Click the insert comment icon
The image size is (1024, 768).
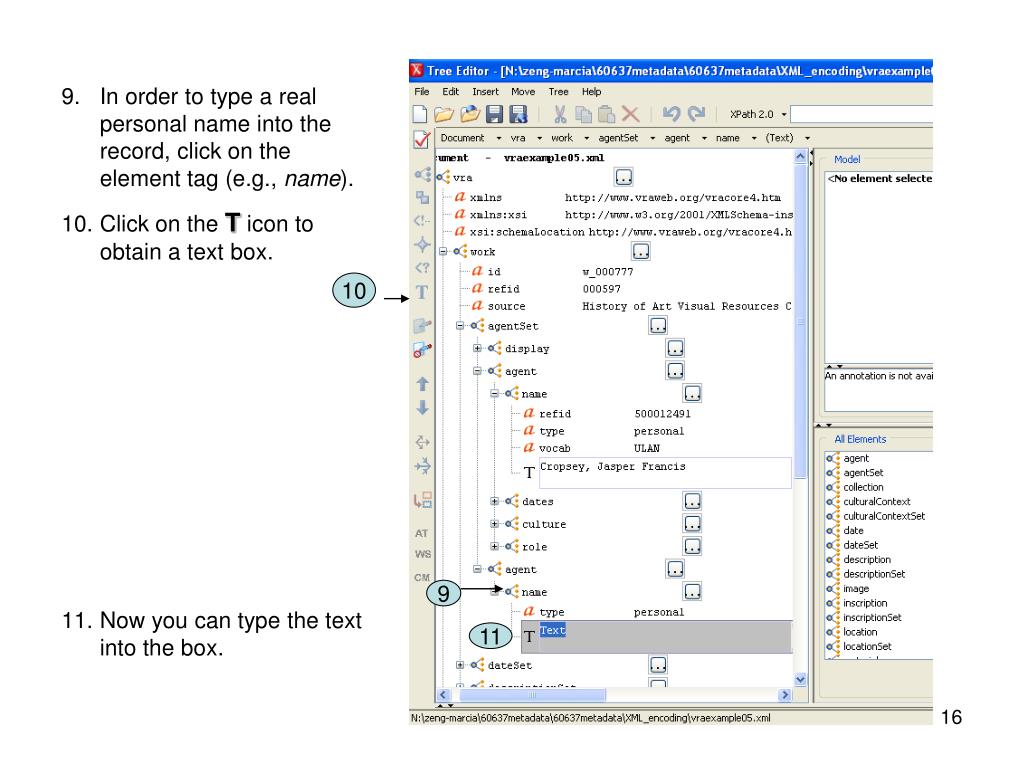pos(422,221)
